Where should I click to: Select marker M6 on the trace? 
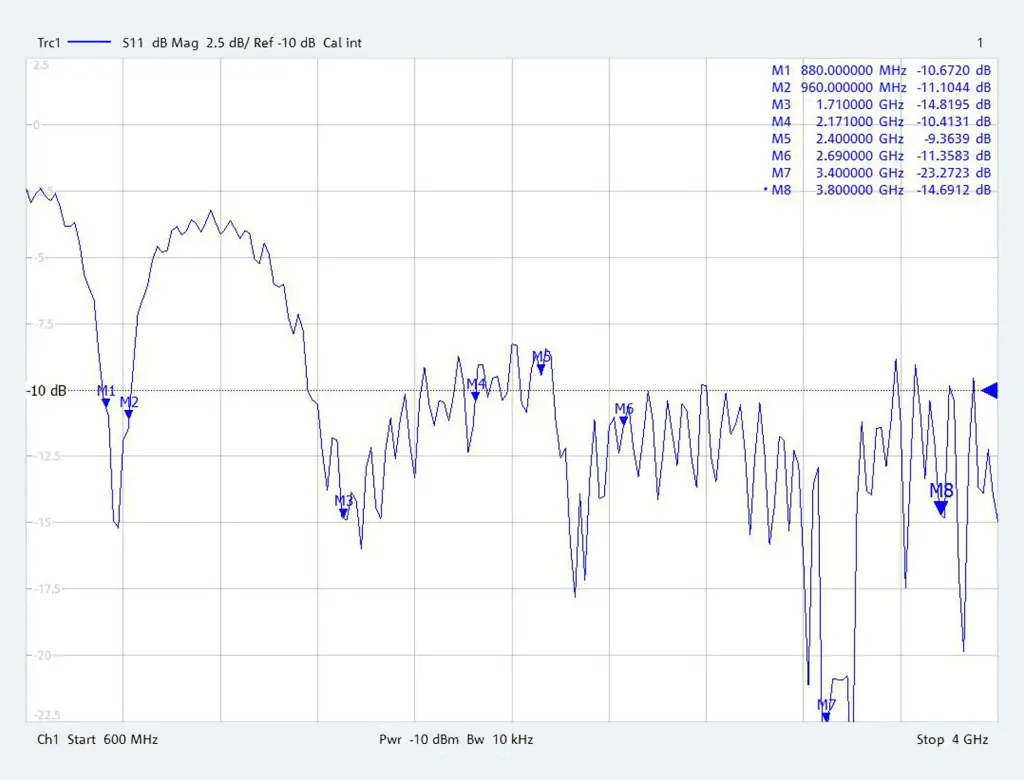coord(624,414)
